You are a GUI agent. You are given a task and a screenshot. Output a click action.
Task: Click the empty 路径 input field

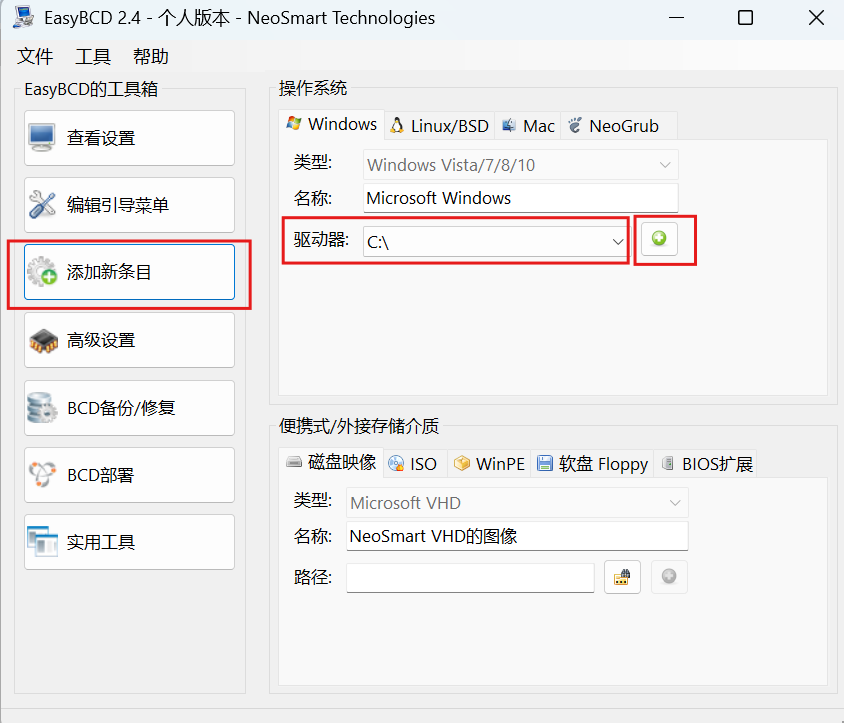tap(470, 578)
